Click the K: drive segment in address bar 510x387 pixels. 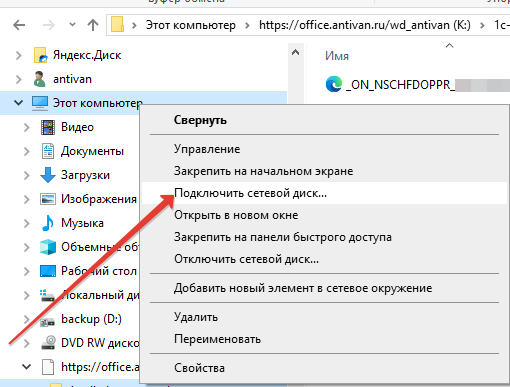pyautogui.click(x=365, y=25)
